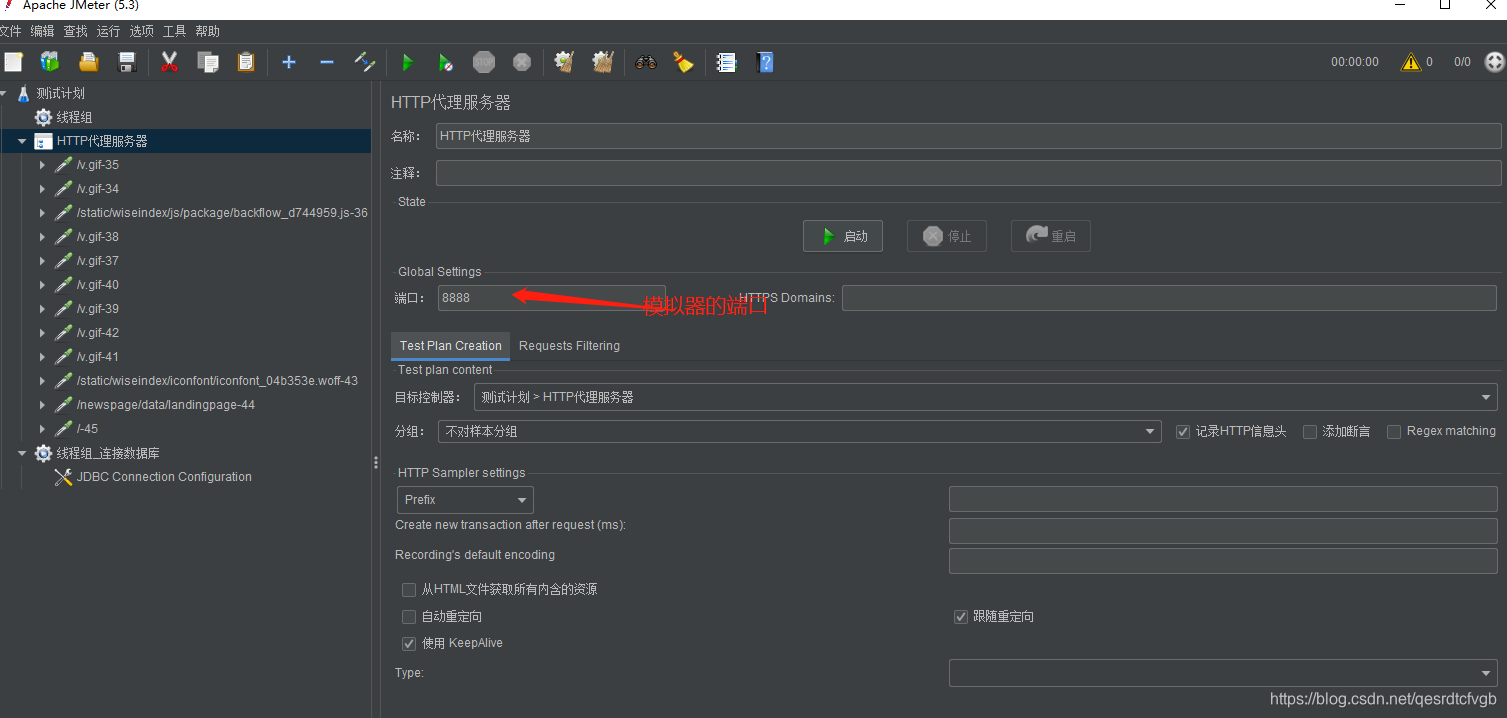Collapse the 线程组_连接数据库 node
Screen dimensions: 1507x718
click(x=22, y=453)
